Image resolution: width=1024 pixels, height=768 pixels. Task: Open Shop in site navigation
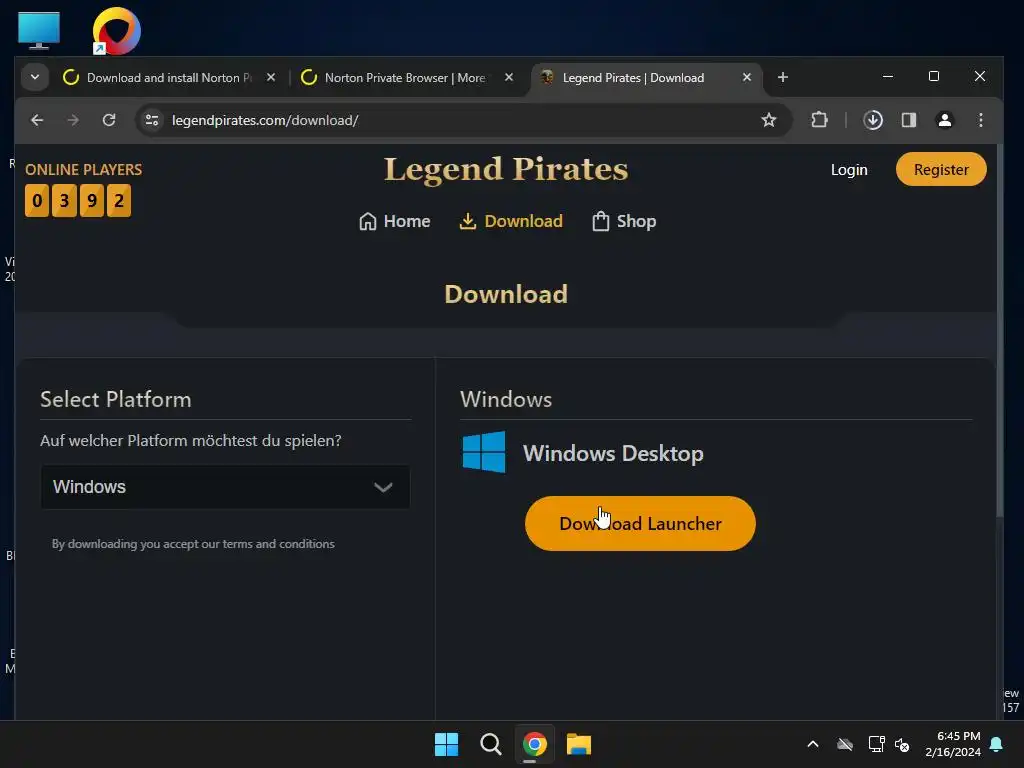pos(624,221)
